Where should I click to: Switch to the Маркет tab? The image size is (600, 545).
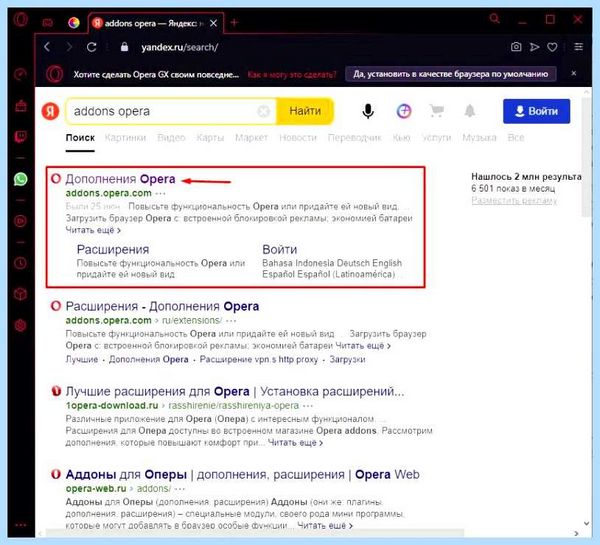point(251,138)
